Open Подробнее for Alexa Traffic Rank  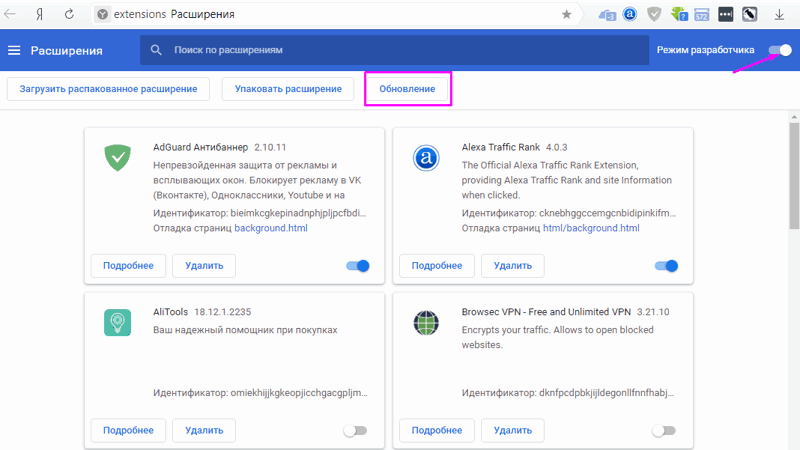tap(437, 266)
